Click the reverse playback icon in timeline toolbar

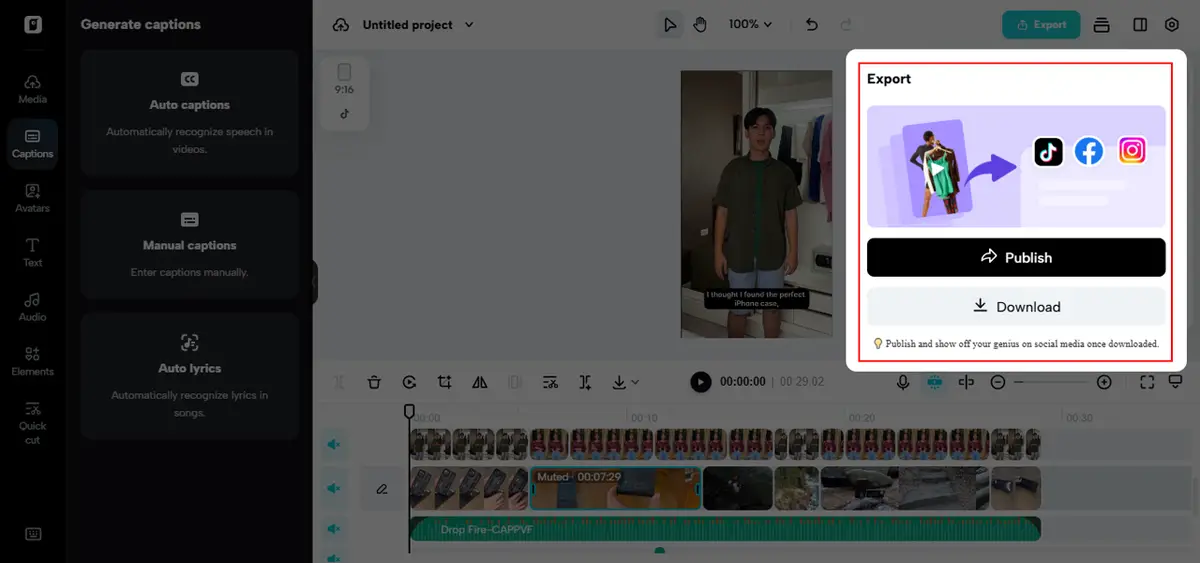pyautogui.click(x=409, y=382)
